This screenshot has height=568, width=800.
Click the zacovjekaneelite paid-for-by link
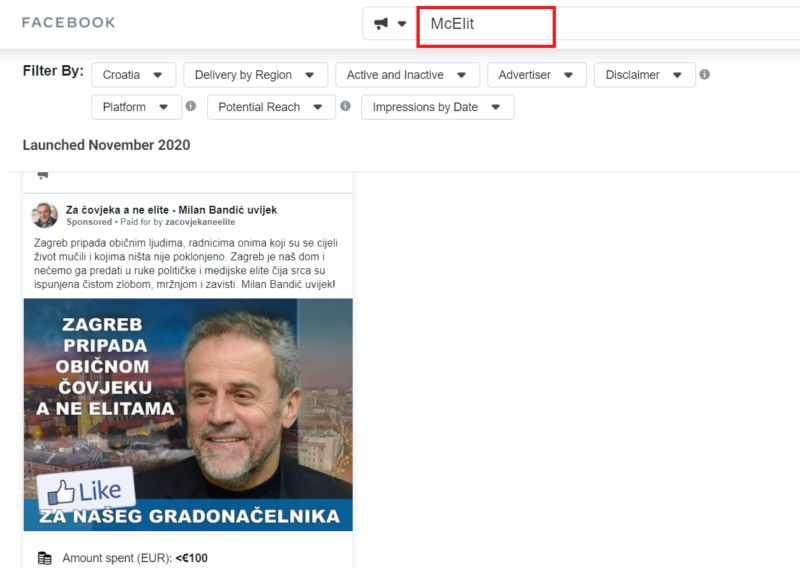pyautogui.click(x=200, y=222)
